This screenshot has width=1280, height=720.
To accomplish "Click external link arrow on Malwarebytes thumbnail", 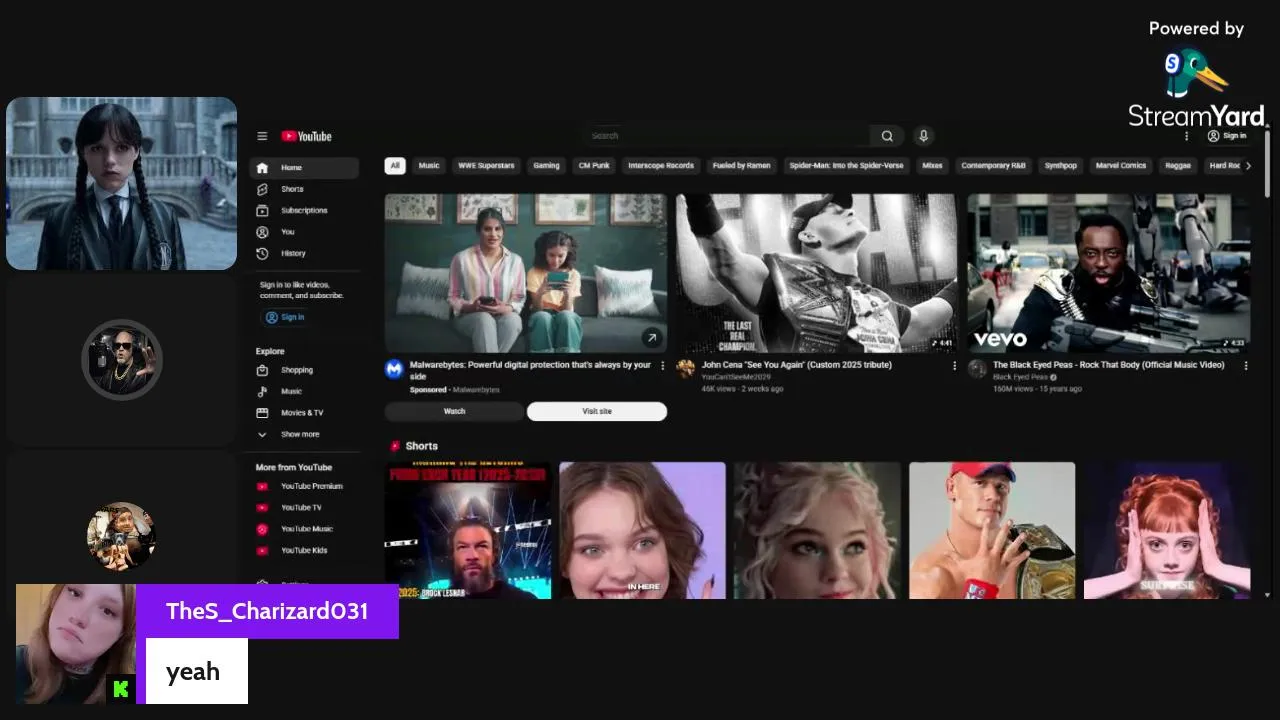I will [x=652, y=338].
